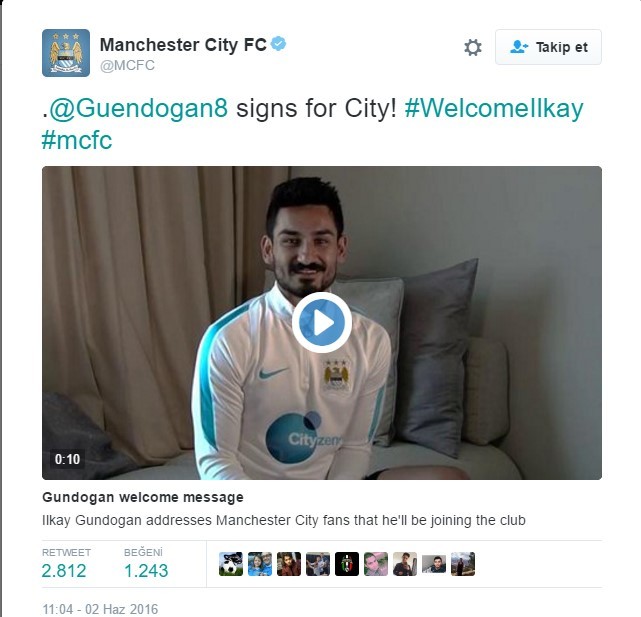
Task: Click the 11:04 - 02 Haz 2016 timestamp
Action: pyautogui.click(x=100, y=609)
